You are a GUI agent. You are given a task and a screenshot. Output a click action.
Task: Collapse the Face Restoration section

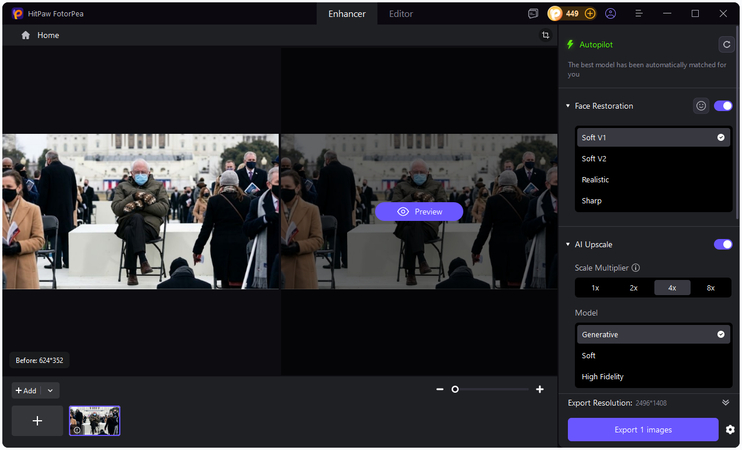click(x=568, y=106)
